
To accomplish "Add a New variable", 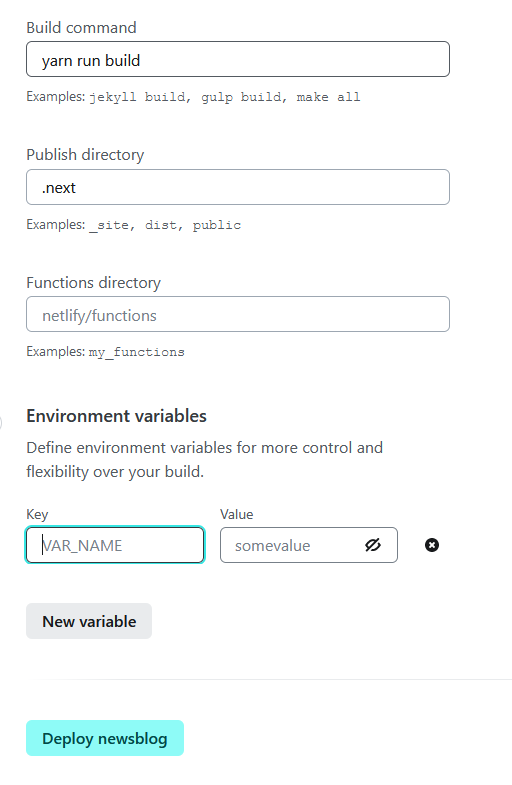I will coord(89,621).
